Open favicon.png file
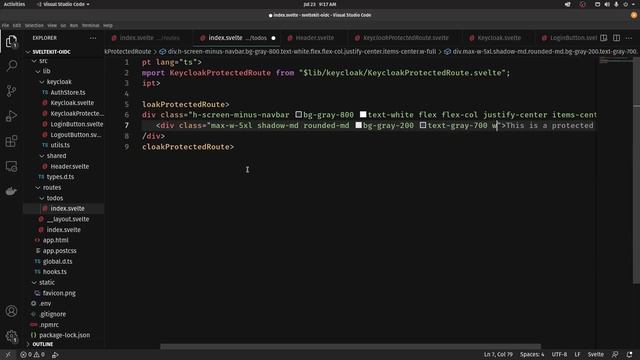 59,293
